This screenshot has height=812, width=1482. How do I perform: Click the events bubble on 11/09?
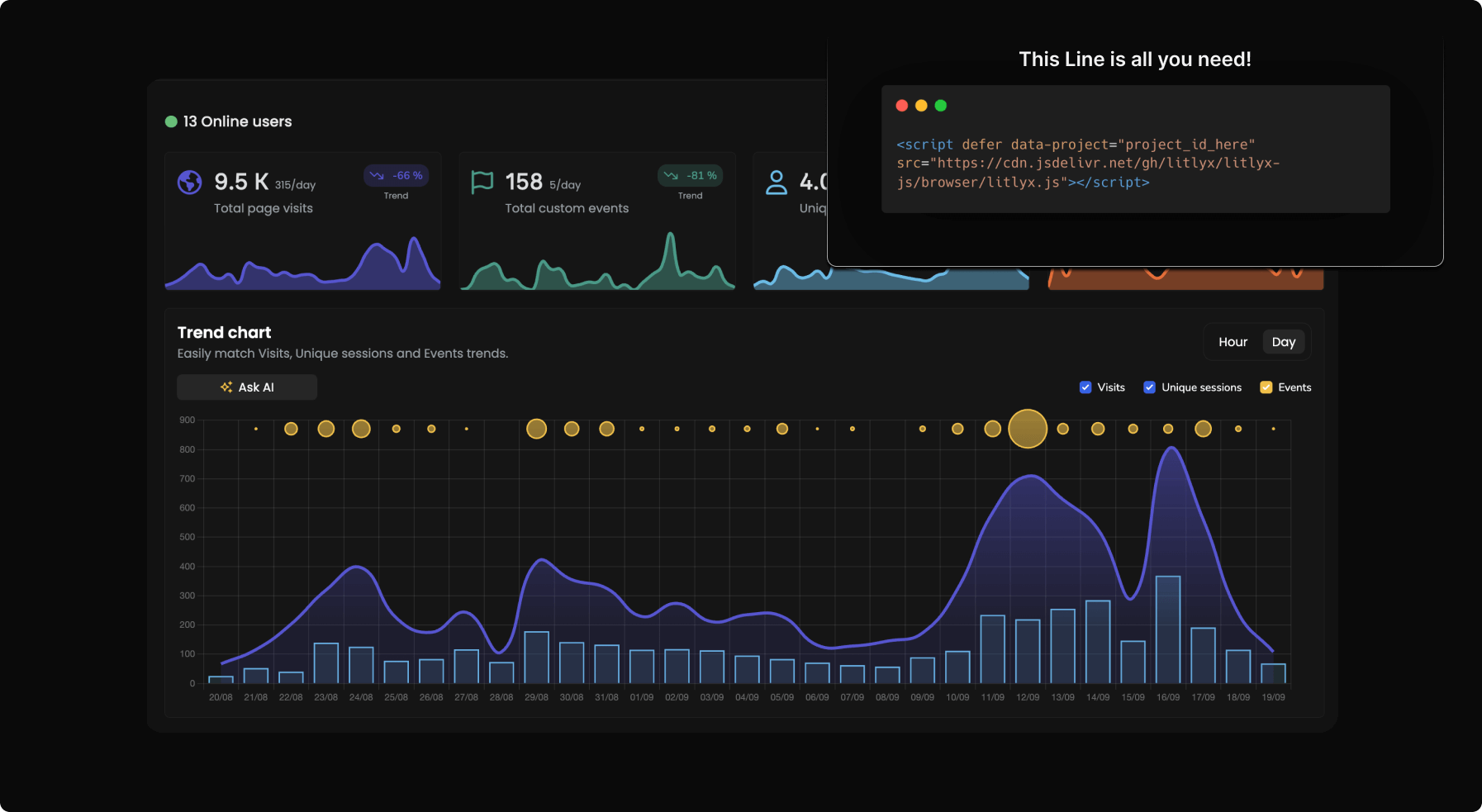[x=993, y=429]
